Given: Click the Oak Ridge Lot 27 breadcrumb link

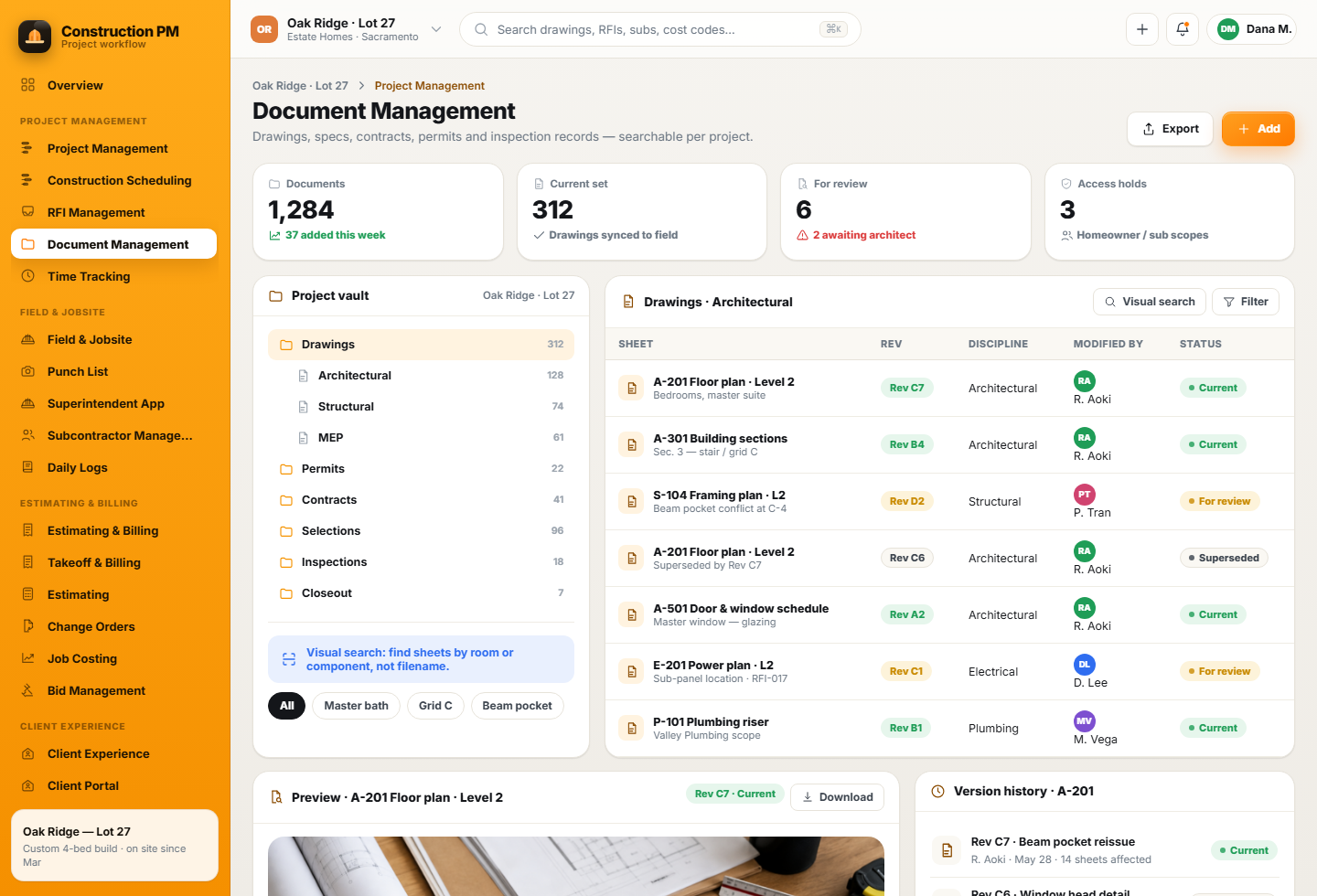Looking at the screenshot, I should tap(300, 86).
